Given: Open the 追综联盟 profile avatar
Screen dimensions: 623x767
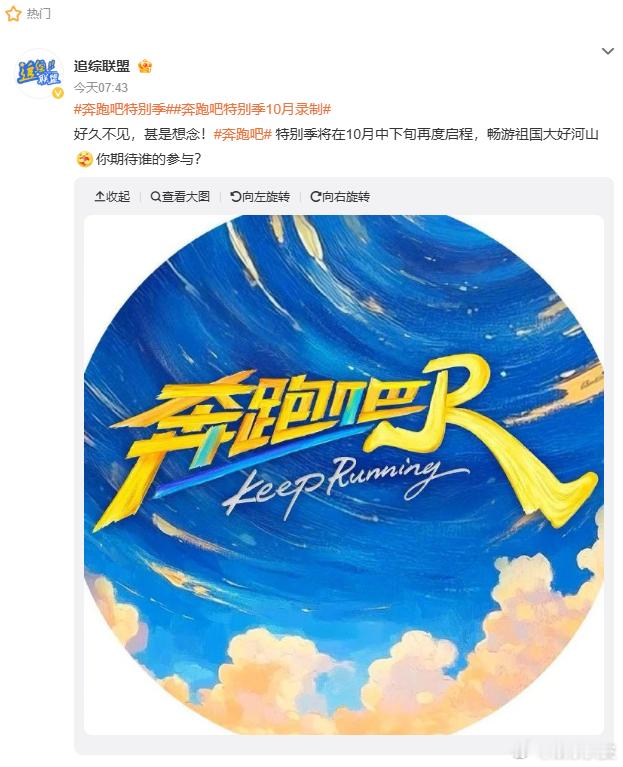Looking at the screenshot, I should [x=39, y=73].
